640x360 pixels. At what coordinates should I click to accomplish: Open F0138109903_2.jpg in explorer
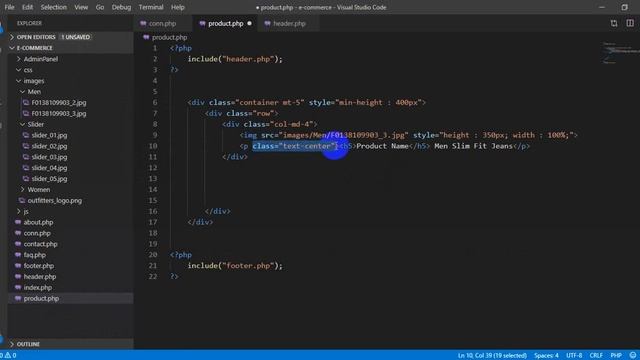pyautogui.click(x=59, y=103)
